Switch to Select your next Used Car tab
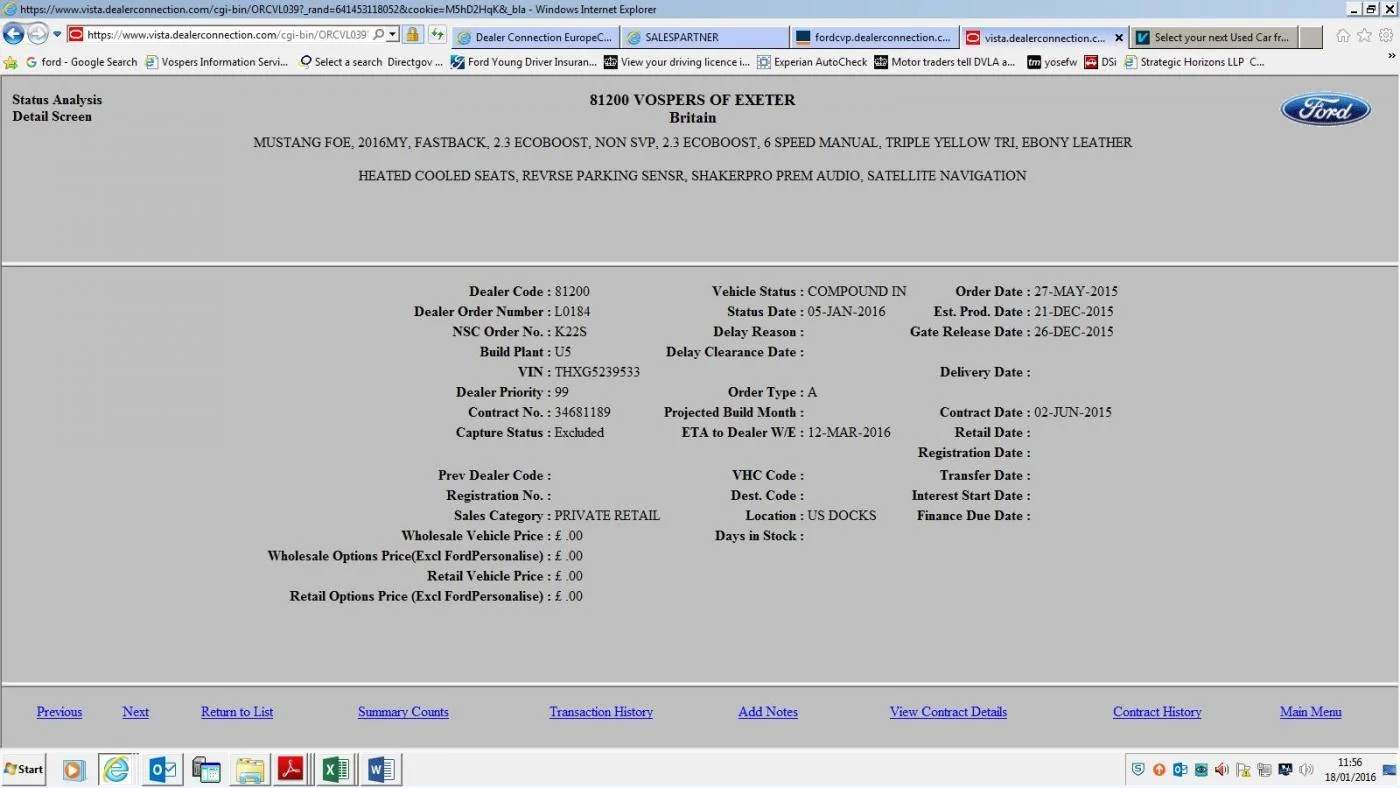Viewport: 1400px width, 788px height. (1215, 37)
